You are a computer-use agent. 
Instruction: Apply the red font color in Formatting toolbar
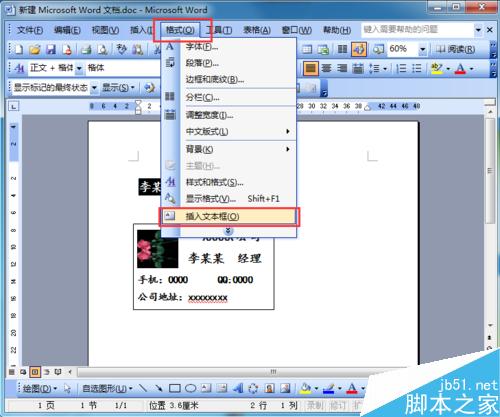coord(461,68)
